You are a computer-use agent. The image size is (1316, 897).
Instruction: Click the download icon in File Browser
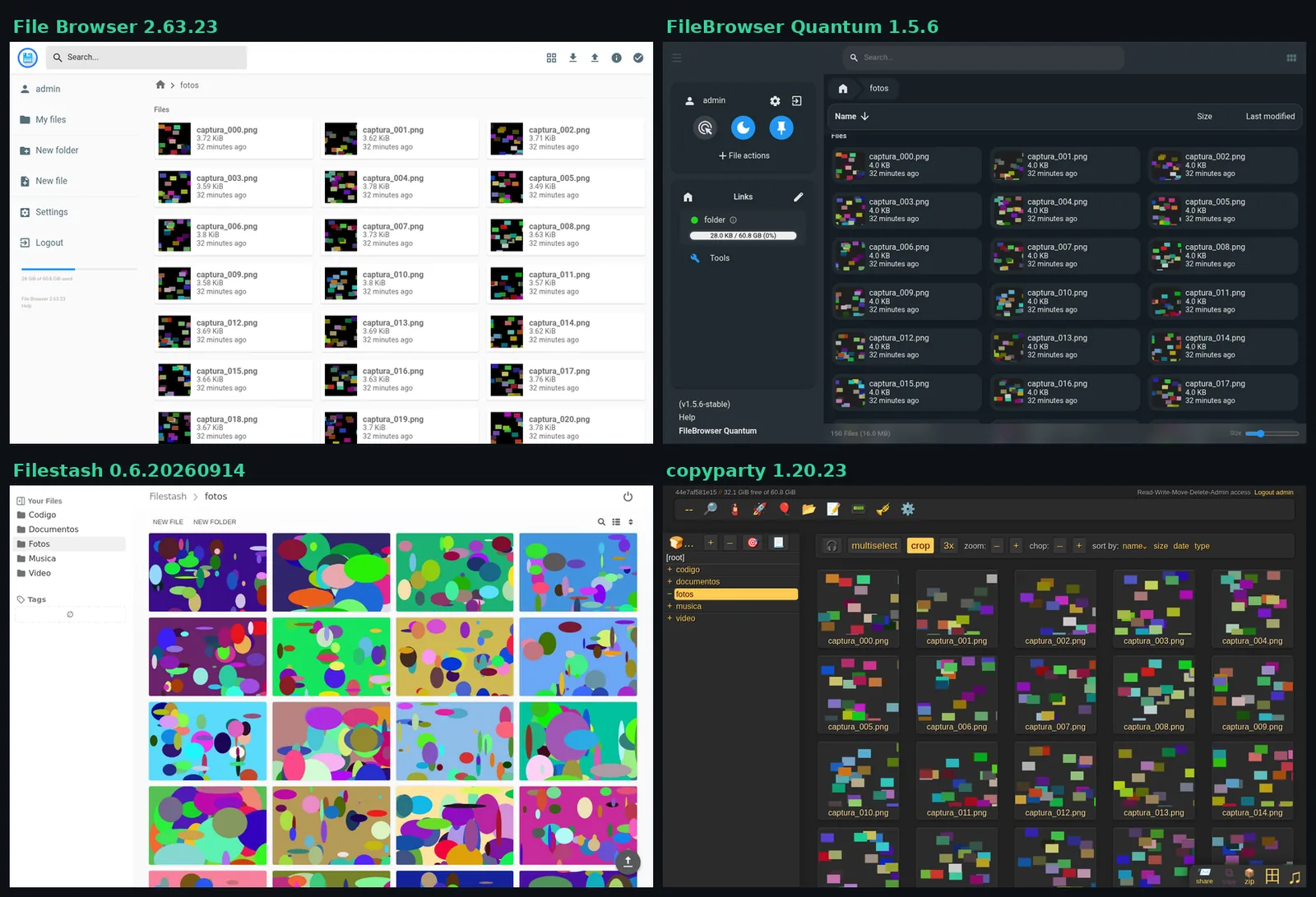[x=572, y=58]
